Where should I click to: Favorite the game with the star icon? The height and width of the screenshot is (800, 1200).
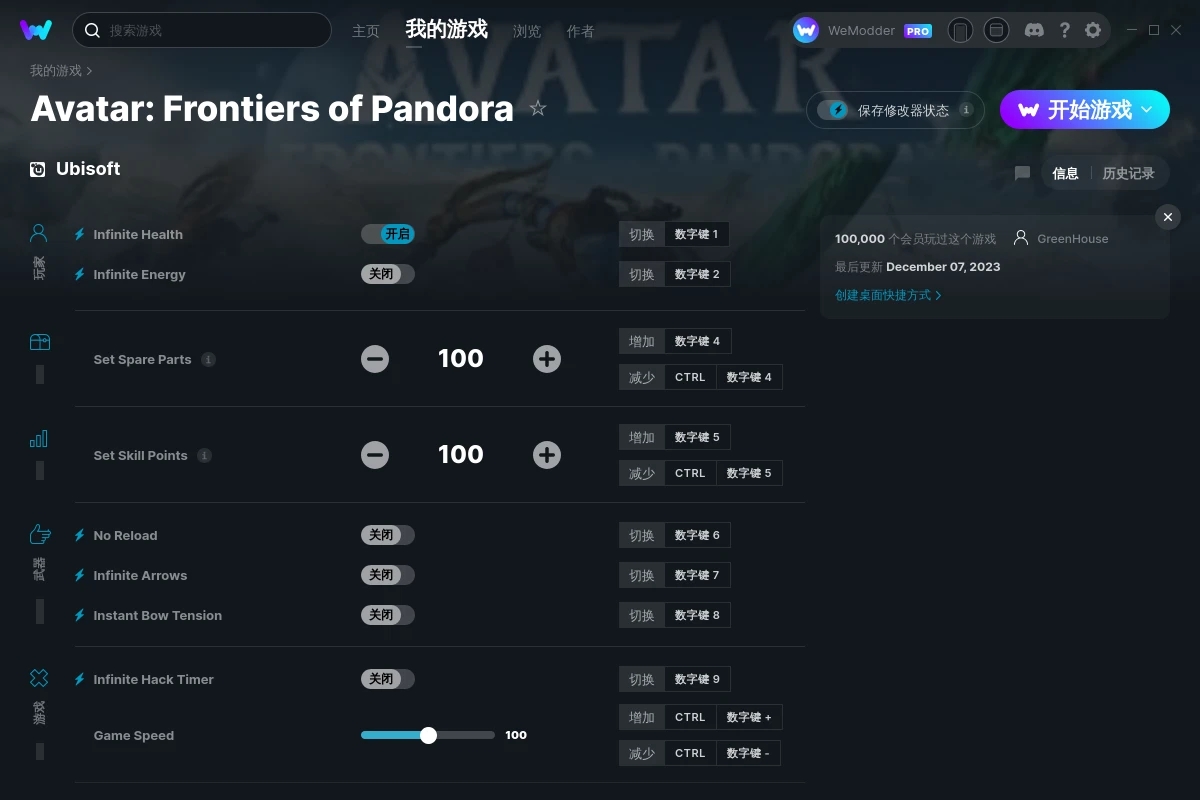[538, 108]
